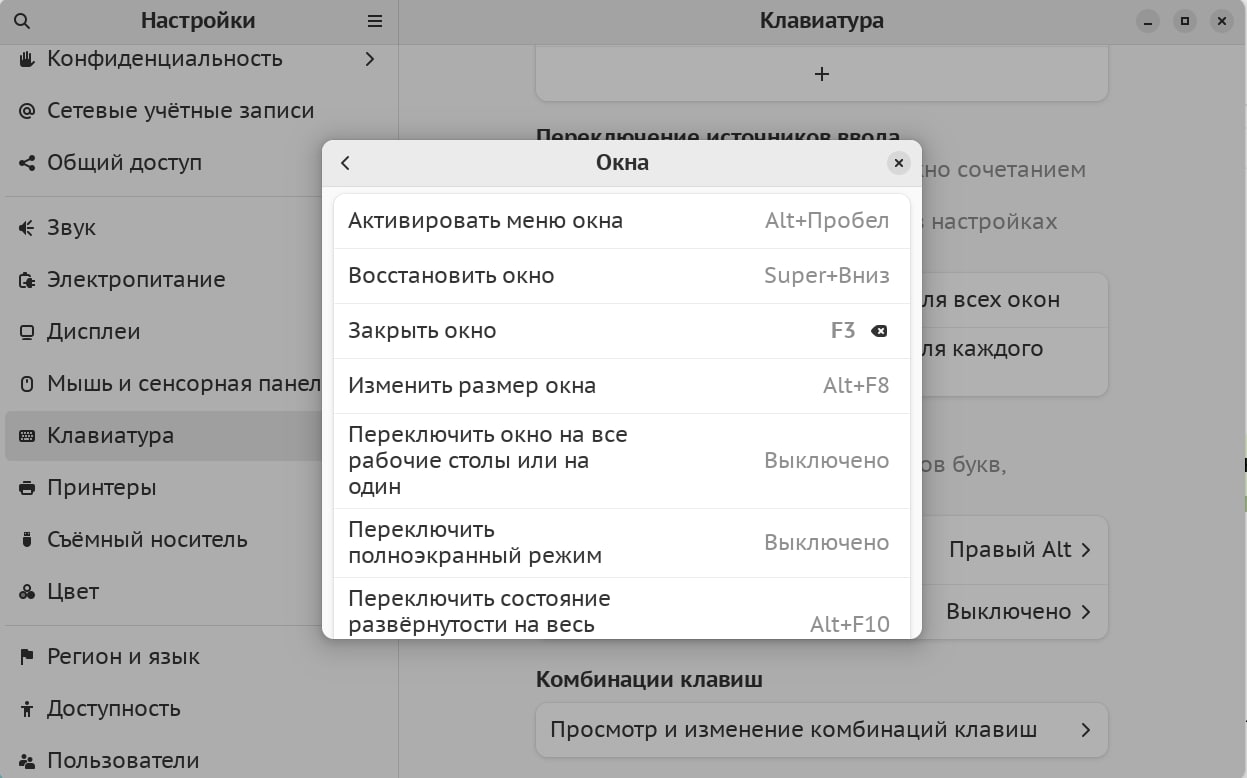Edit the Восстановить окно shortcut row
The width and height of the screenshot is (1247, 778).
click(x=621, y=276)
